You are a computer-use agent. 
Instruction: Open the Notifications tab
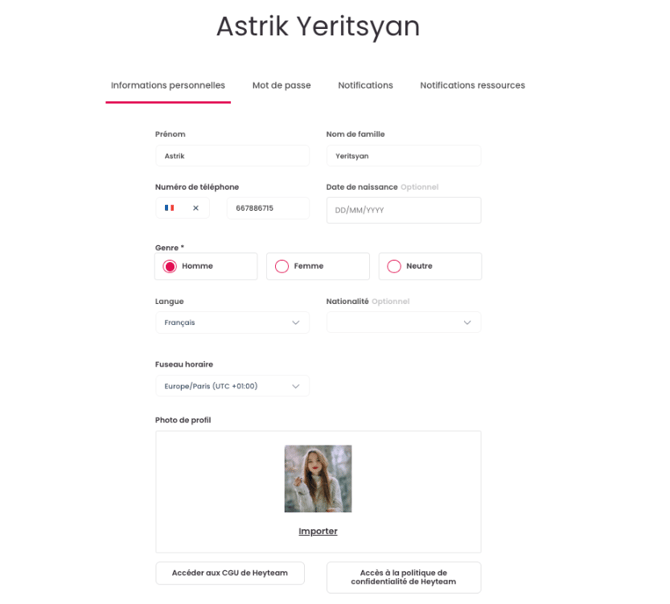click(x=365, y=85)
